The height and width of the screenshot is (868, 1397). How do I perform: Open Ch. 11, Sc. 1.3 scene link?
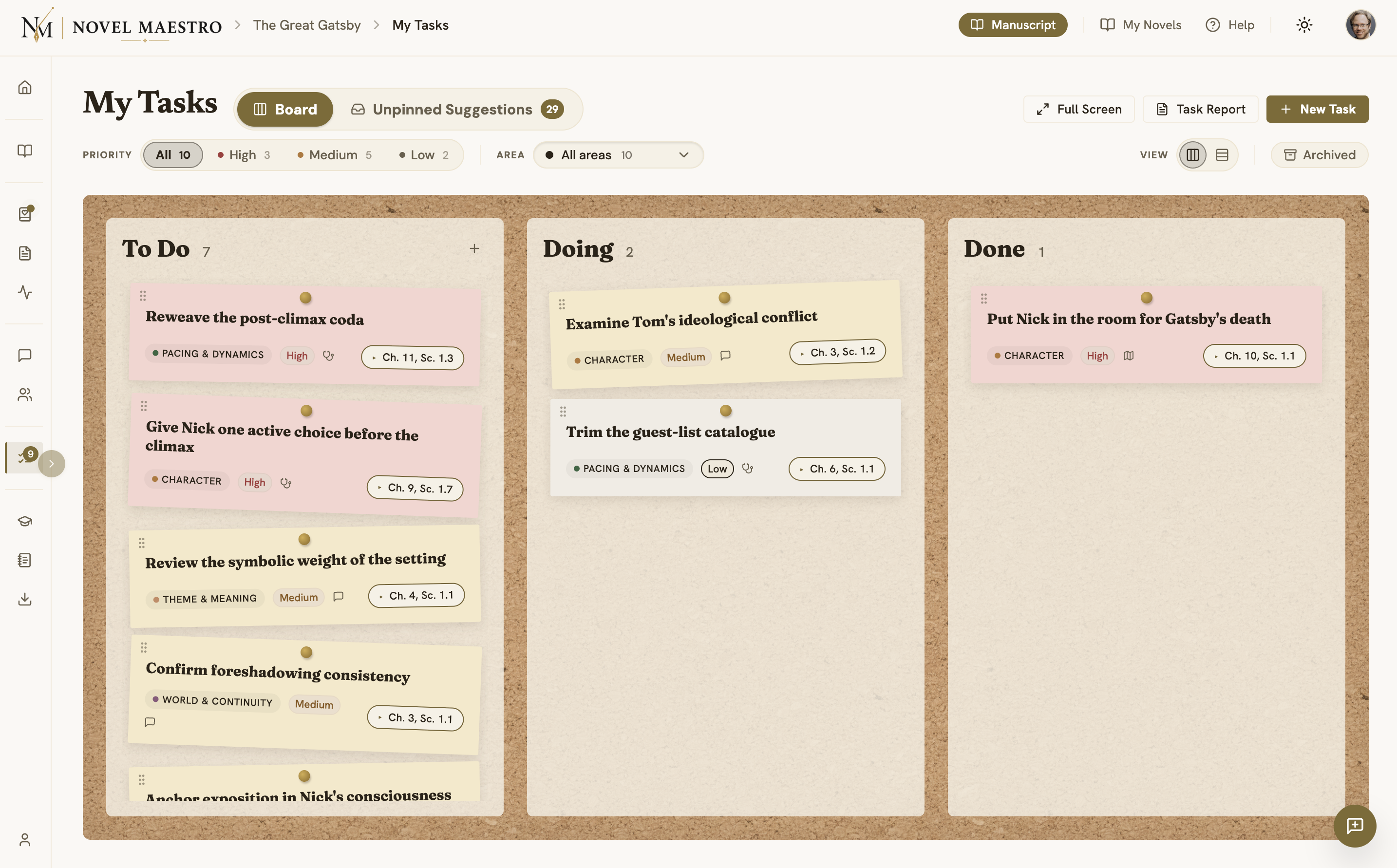coord(413,357)
